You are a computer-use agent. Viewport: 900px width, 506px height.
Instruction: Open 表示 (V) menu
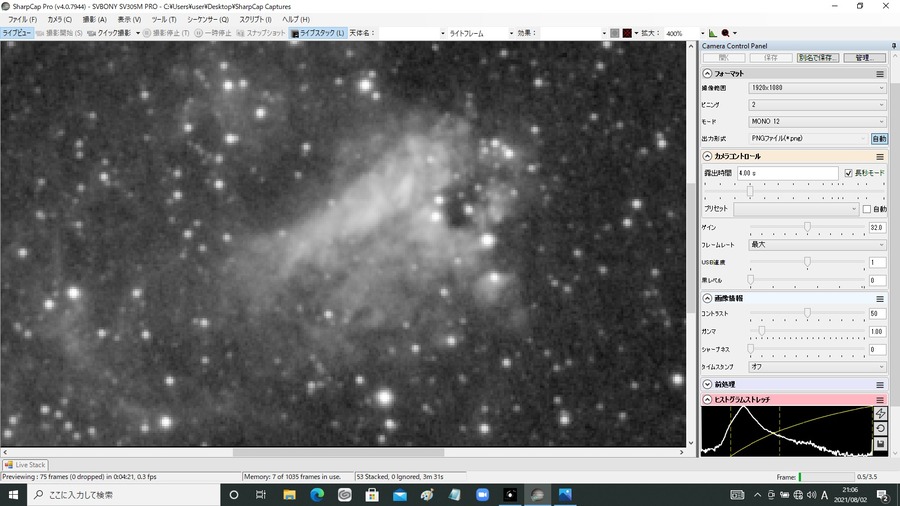(x=129, y=20)
